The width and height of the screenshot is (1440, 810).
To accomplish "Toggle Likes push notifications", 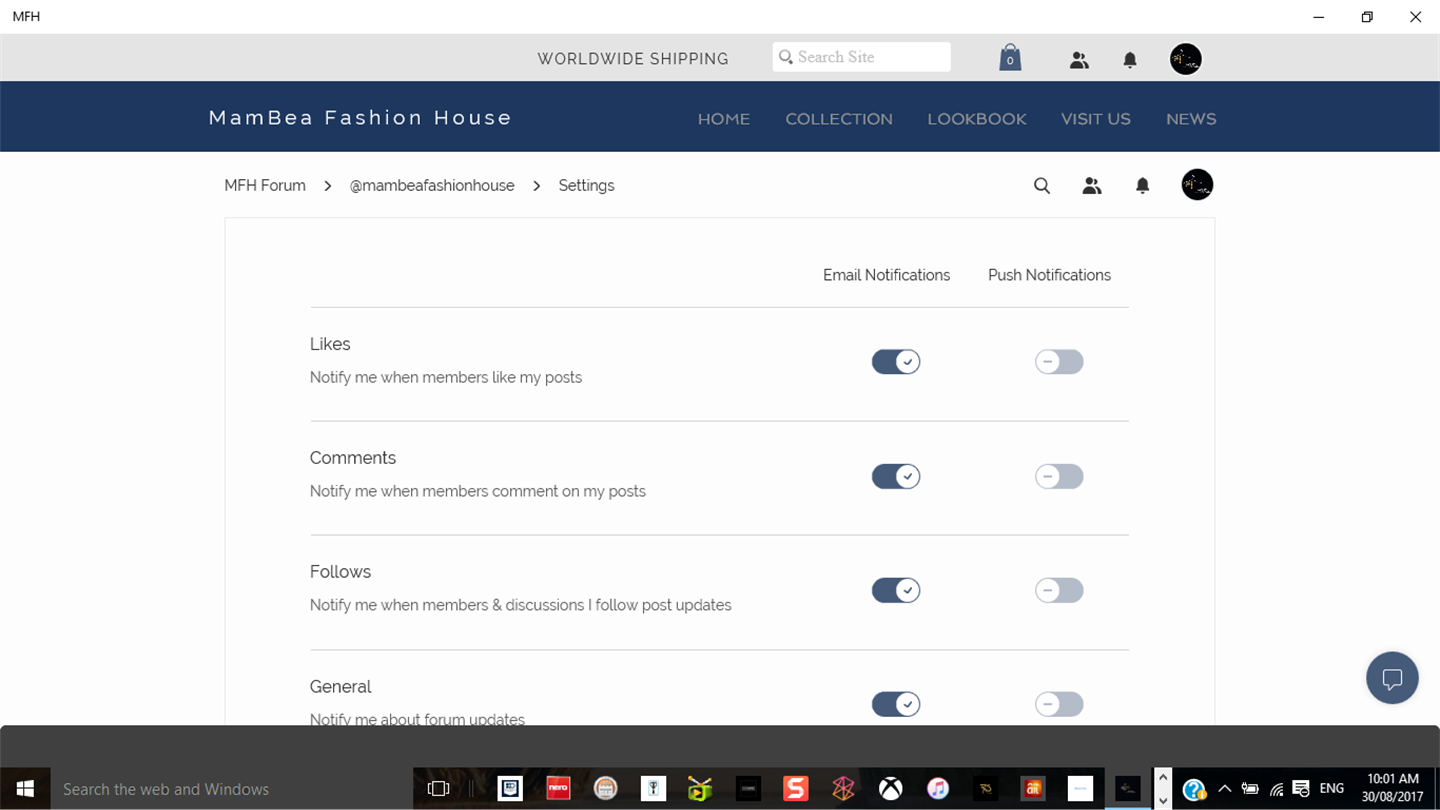I will point(1059,362).
